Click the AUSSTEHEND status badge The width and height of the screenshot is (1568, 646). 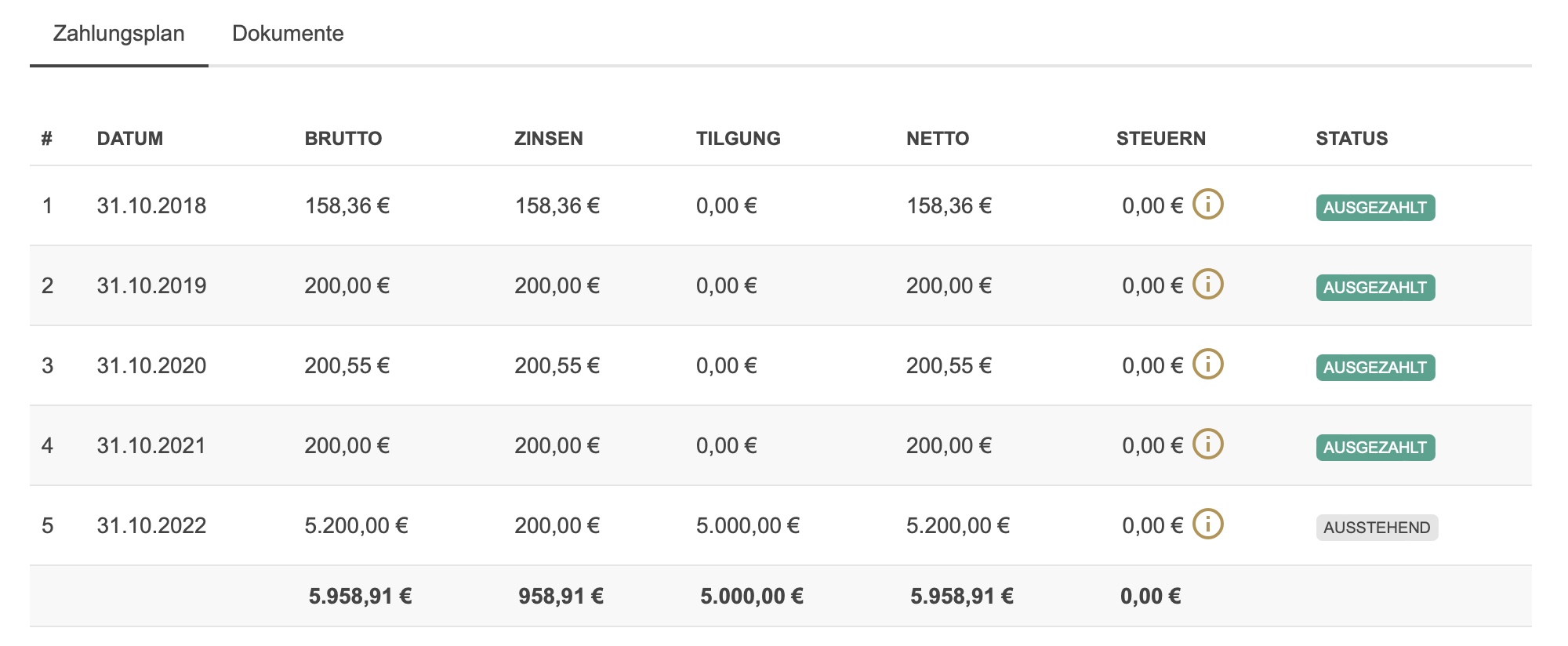pos(1376,528)
